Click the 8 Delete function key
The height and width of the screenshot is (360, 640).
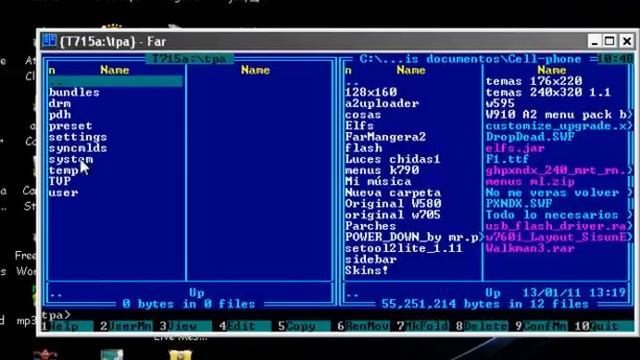tap(482, 326)
